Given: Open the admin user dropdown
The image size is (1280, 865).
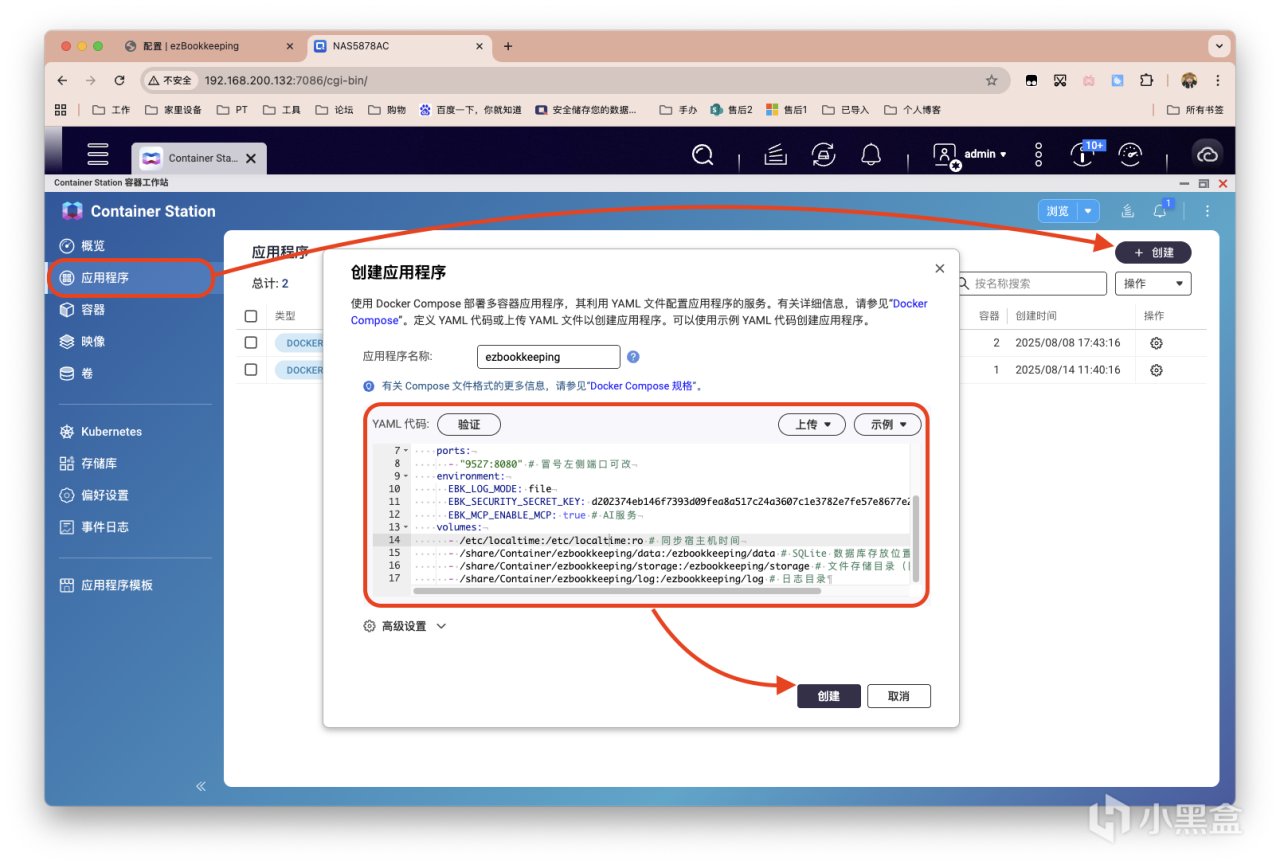Looking at the screenshot, I should 970,154.
